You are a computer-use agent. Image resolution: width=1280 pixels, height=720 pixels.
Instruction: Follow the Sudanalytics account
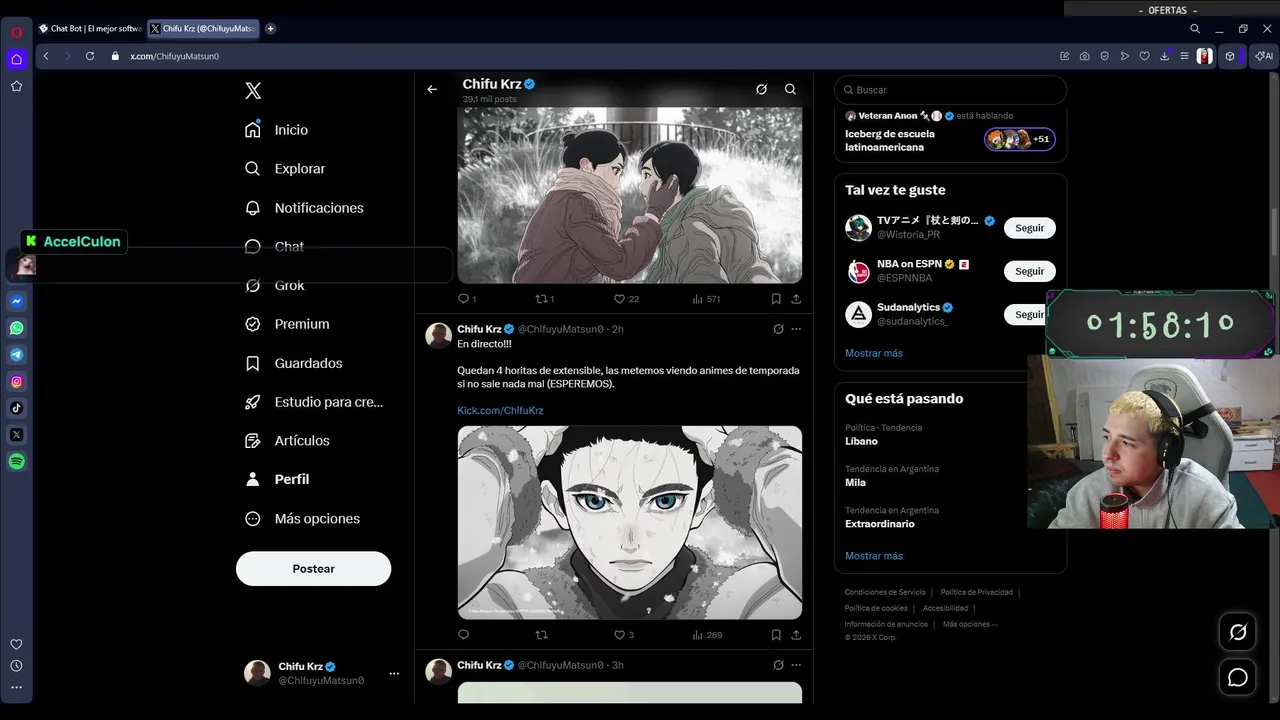[1026, 314]
